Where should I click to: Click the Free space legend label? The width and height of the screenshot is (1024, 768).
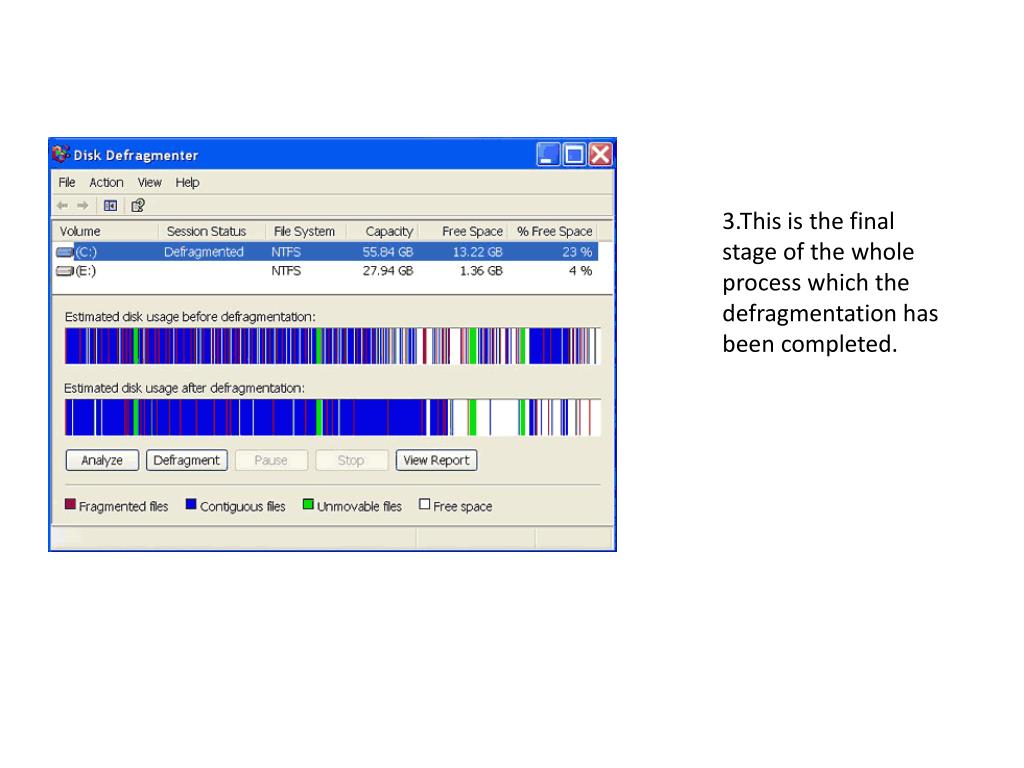[462, 507]
